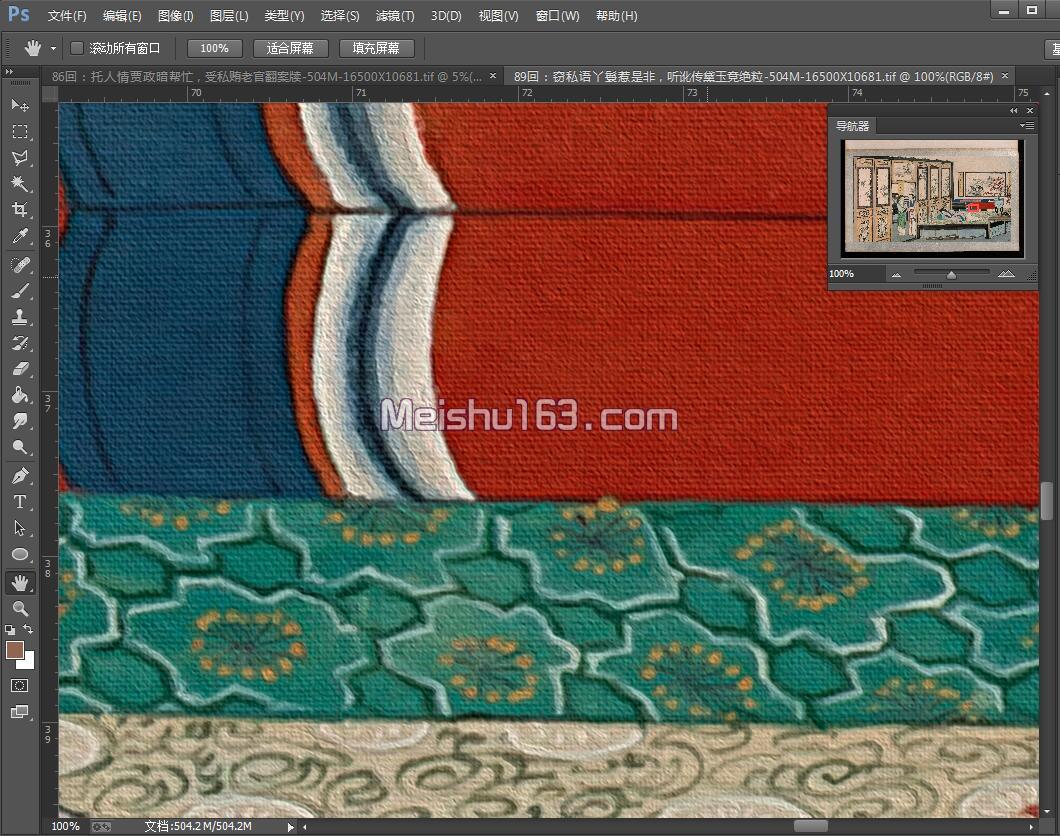The height and width of the screenshot is (836, 1060).
Task: Open the status bar info arrow menu
Action: tap(290, 827)
